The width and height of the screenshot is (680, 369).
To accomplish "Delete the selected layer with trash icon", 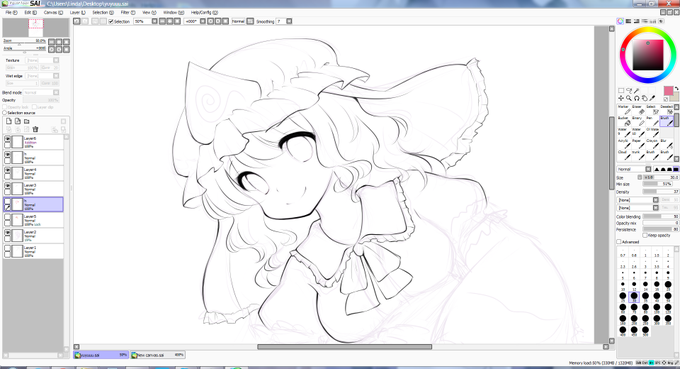I will [36, 129].
